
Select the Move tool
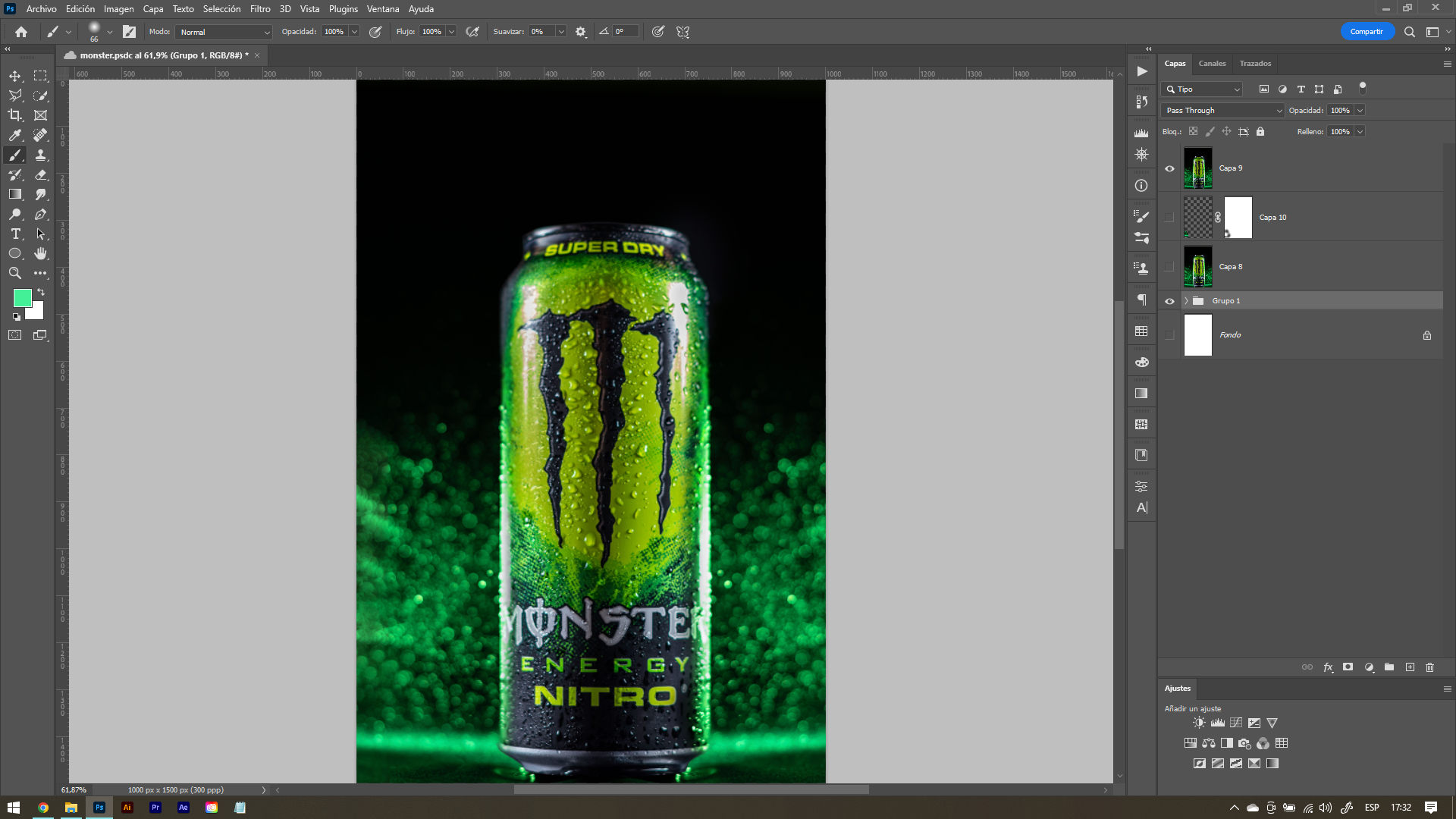point(15,76)
